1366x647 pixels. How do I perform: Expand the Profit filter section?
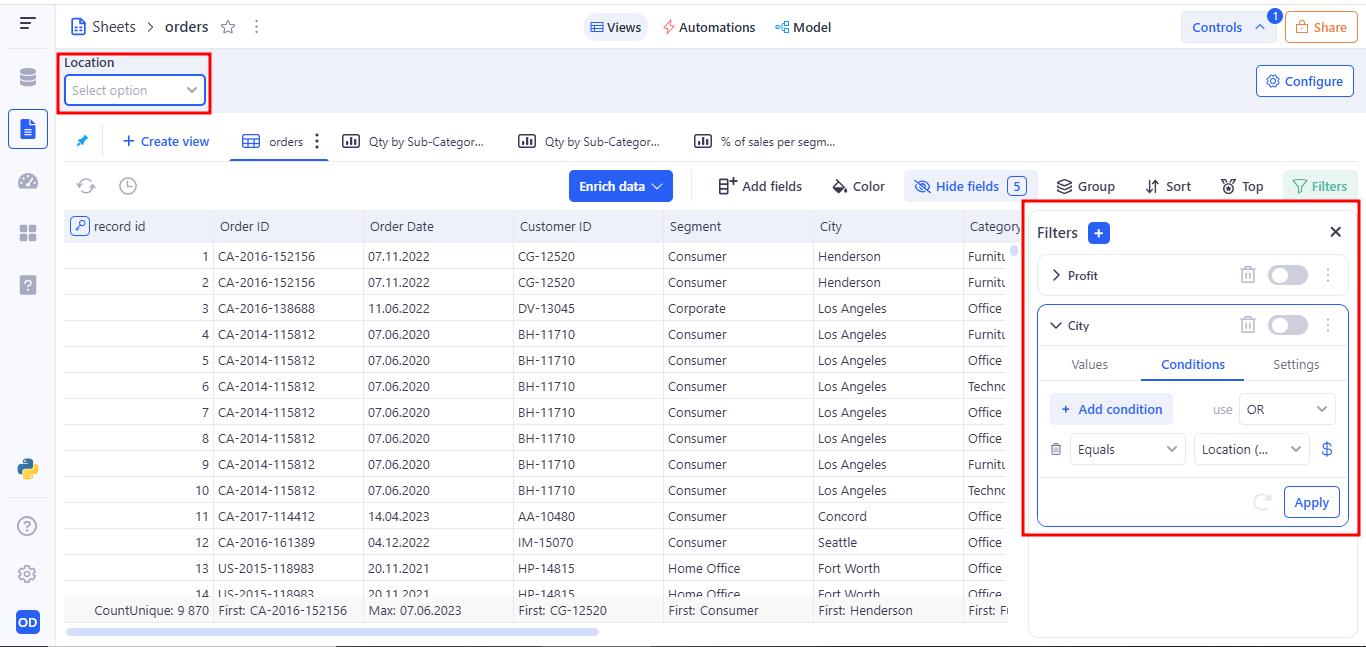click(1056, 275)
